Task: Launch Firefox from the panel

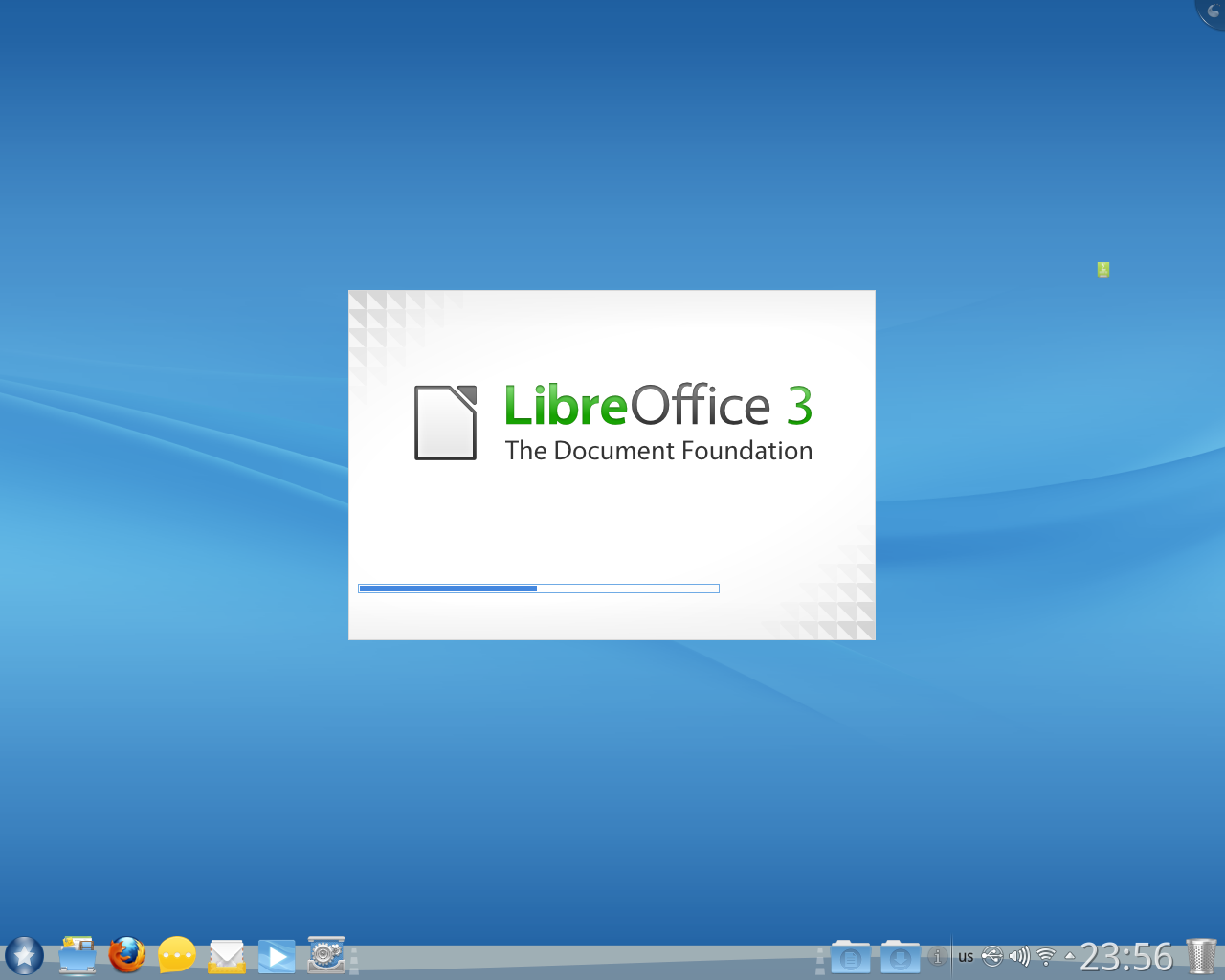Action: [126, 955]
